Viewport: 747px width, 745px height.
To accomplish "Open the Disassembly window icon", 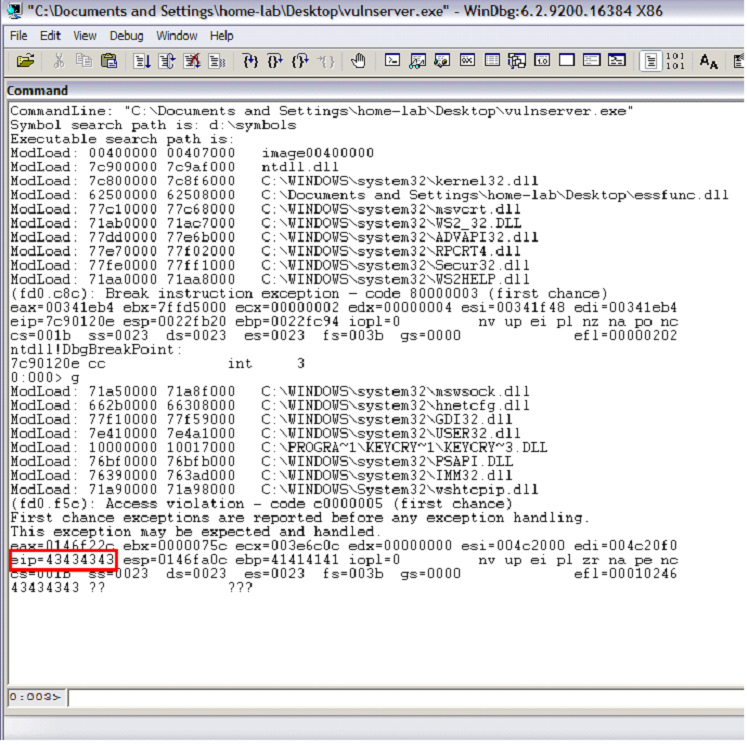I will (x=541, y=62).
